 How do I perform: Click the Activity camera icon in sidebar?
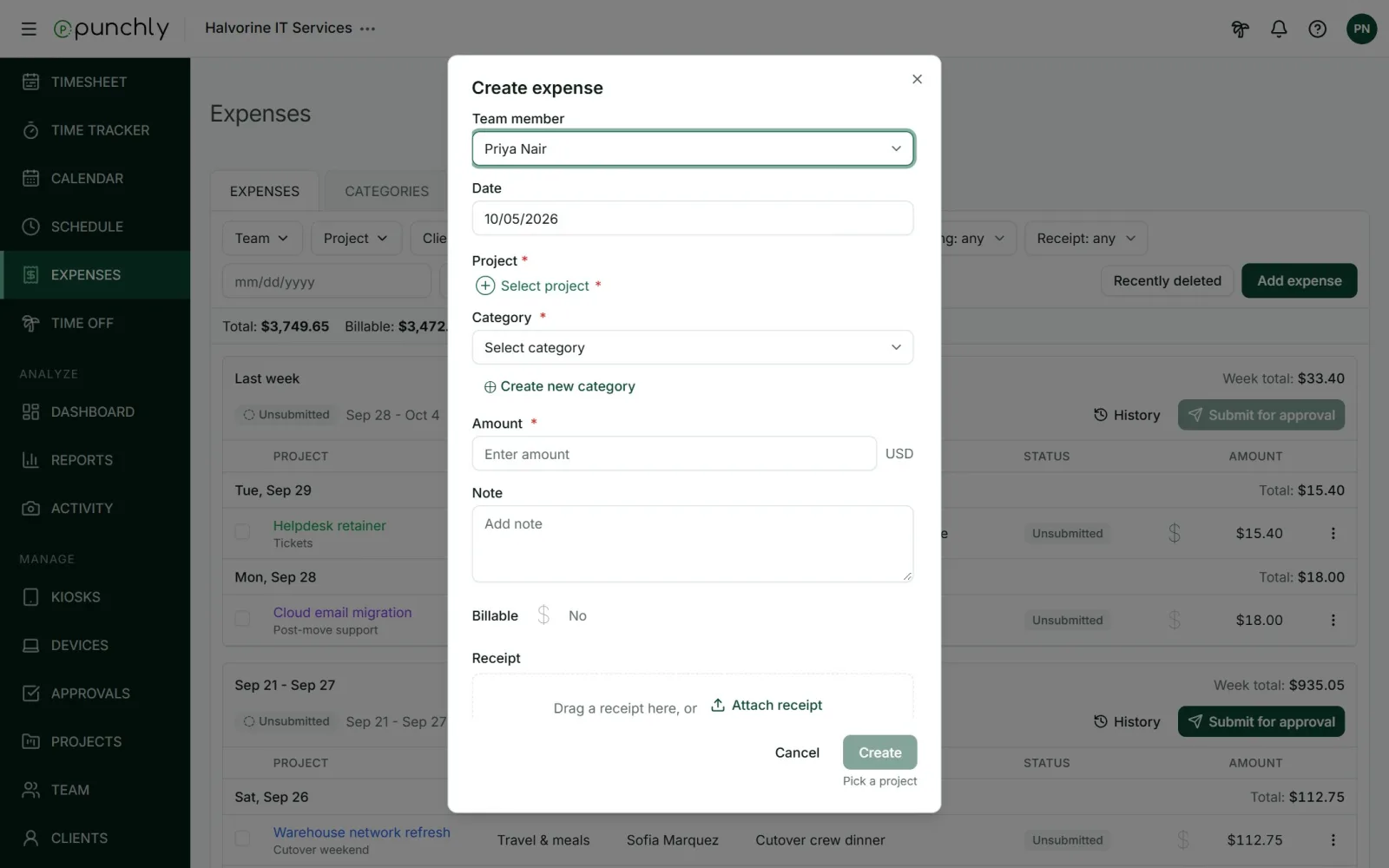(x=30, y=508)
